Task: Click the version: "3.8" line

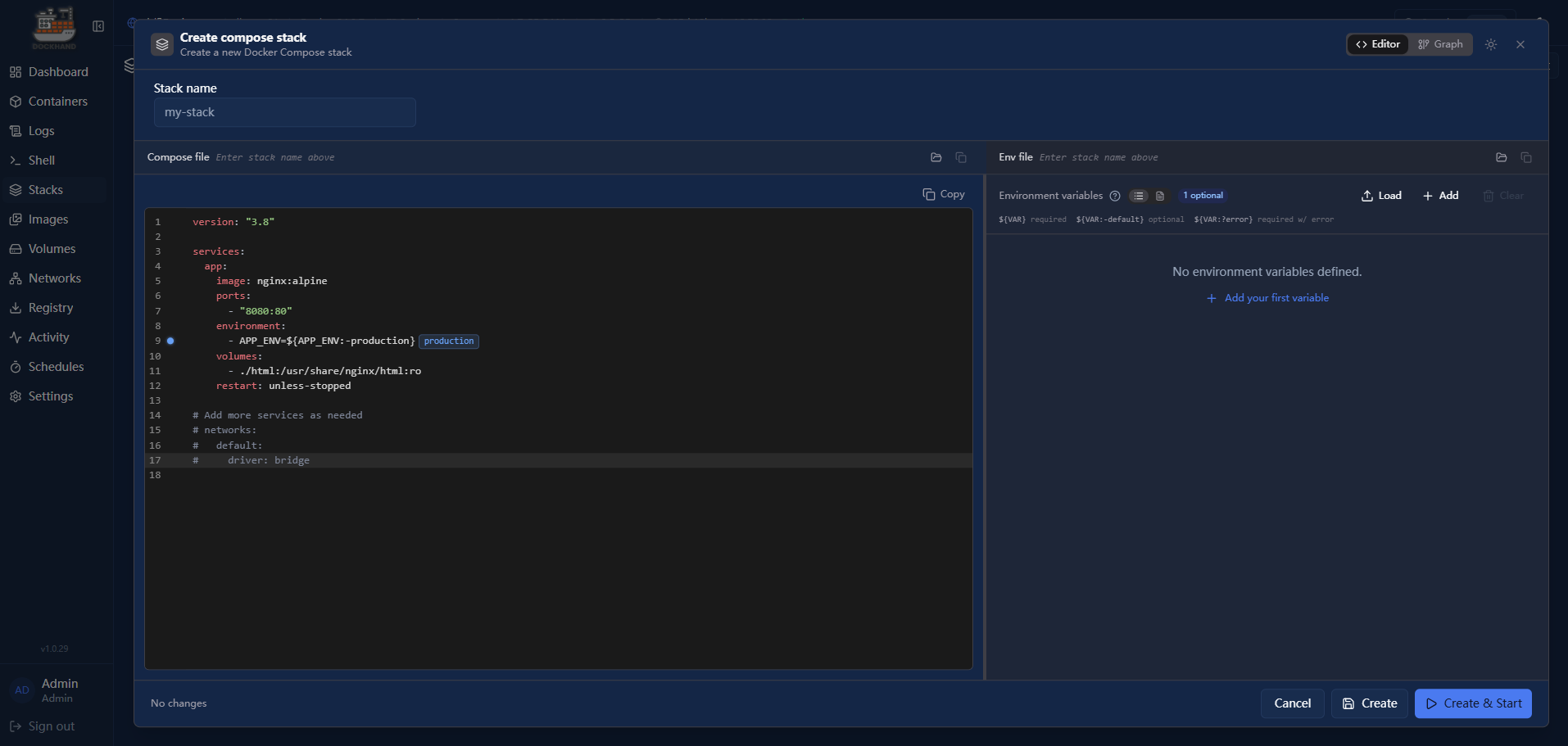Action: 233,222
